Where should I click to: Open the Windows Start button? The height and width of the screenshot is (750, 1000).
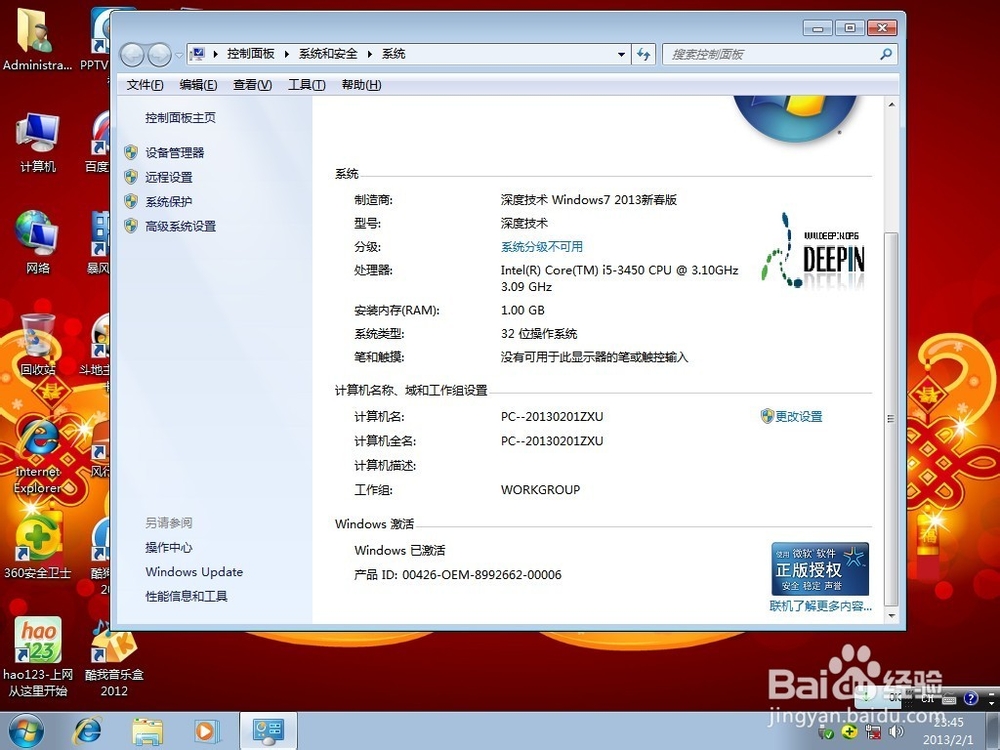tap(26, 732)
